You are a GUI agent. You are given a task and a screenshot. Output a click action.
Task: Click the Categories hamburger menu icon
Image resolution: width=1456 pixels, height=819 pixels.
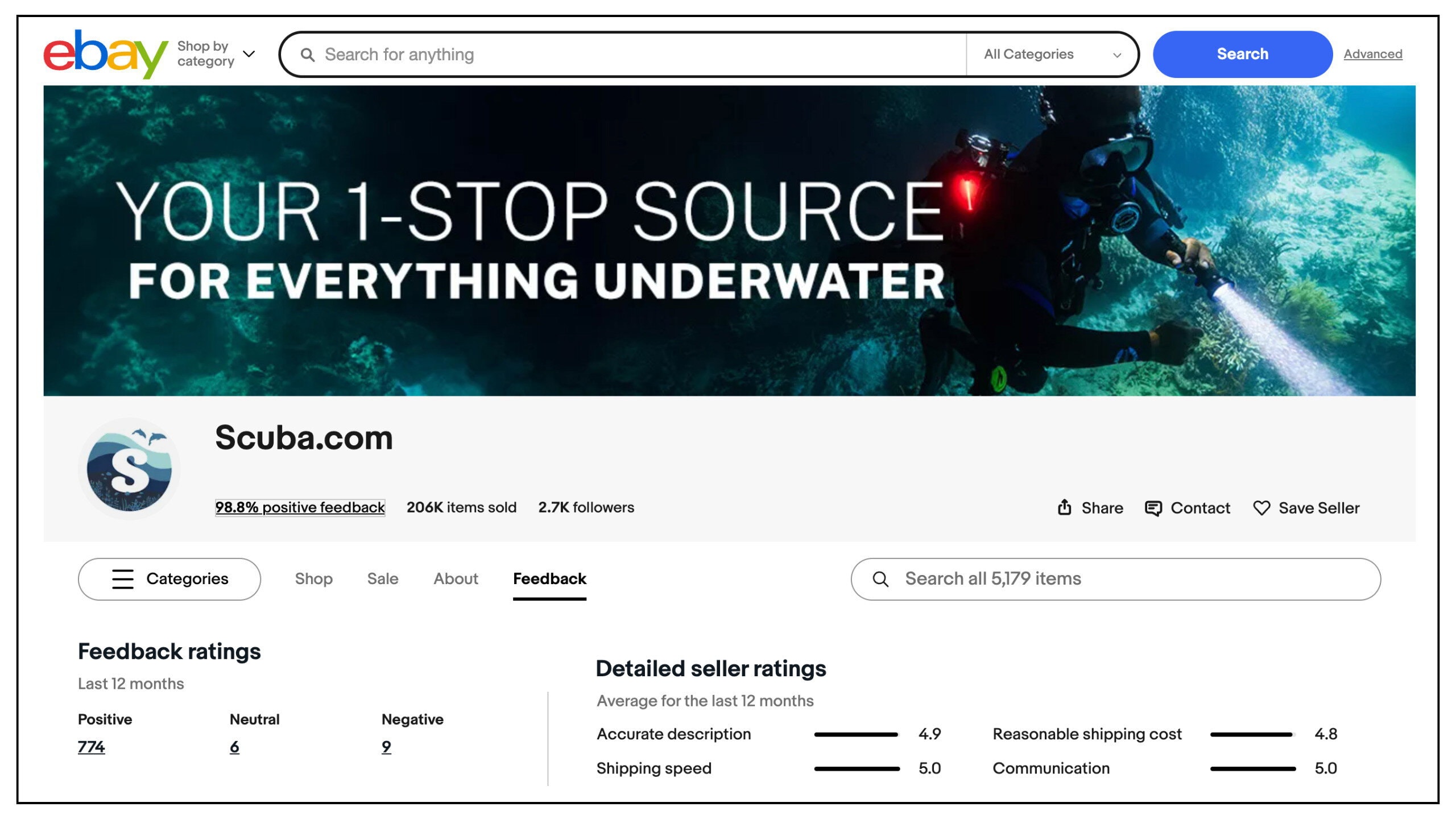pos(123,579)
